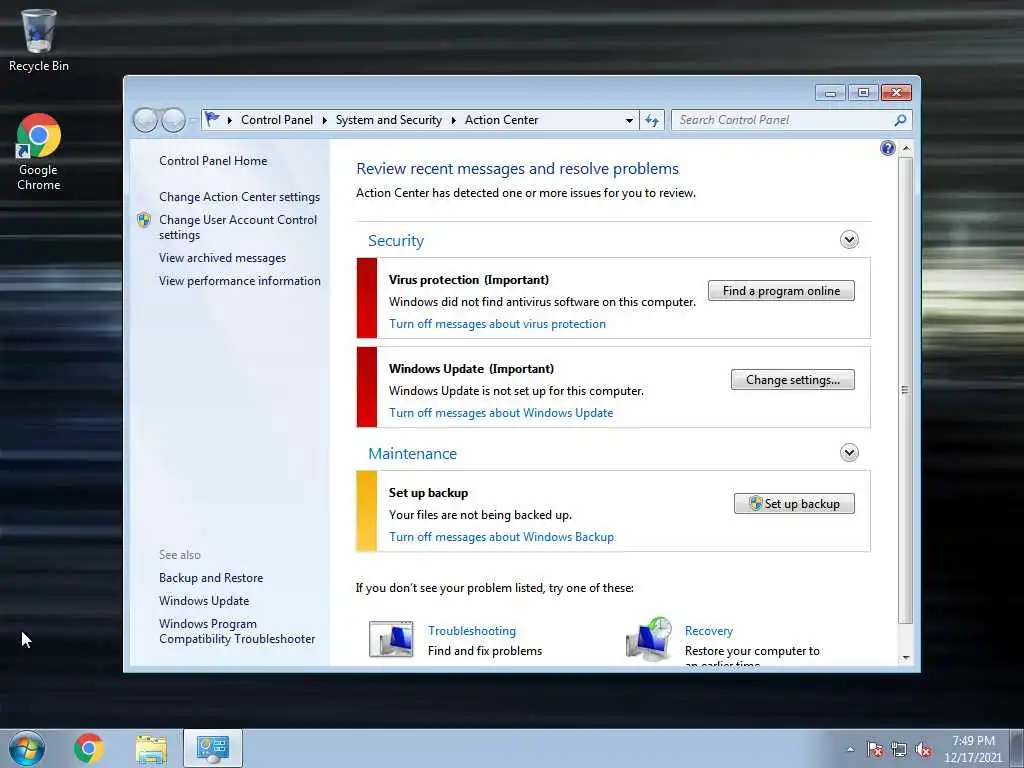
Task: Click the scrollbar up arrow
Action: (906, 148)
